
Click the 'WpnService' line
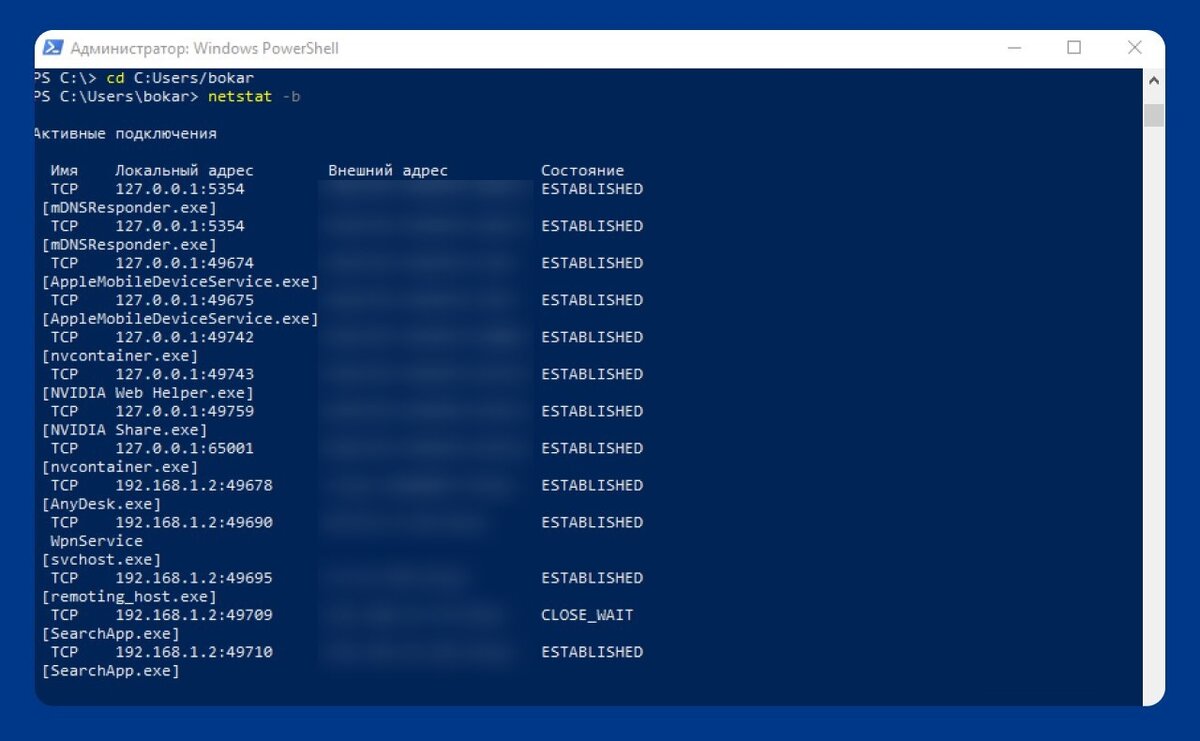pyautogui.click(x=97, y=541)
